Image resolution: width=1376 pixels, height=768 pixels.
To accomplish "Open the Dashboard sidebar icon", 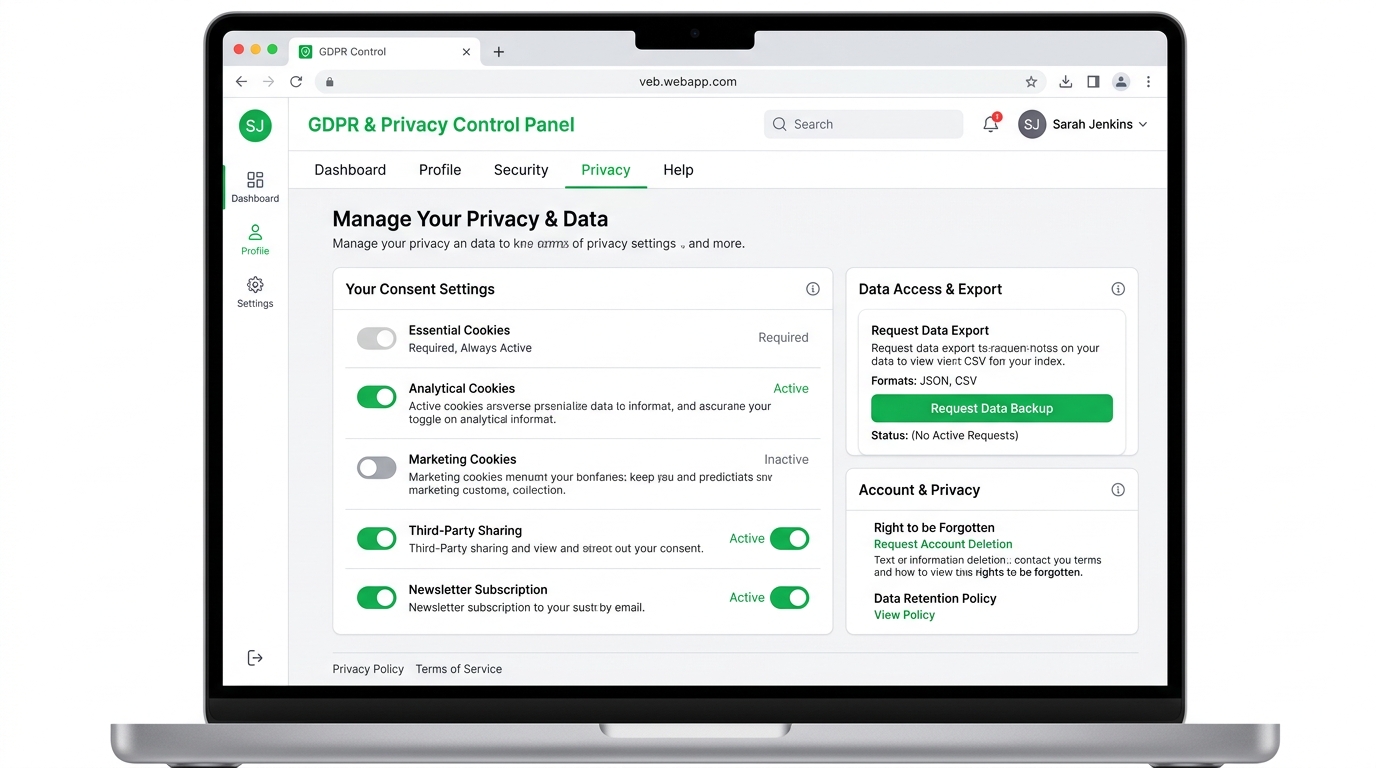I will tap(255, 186).
